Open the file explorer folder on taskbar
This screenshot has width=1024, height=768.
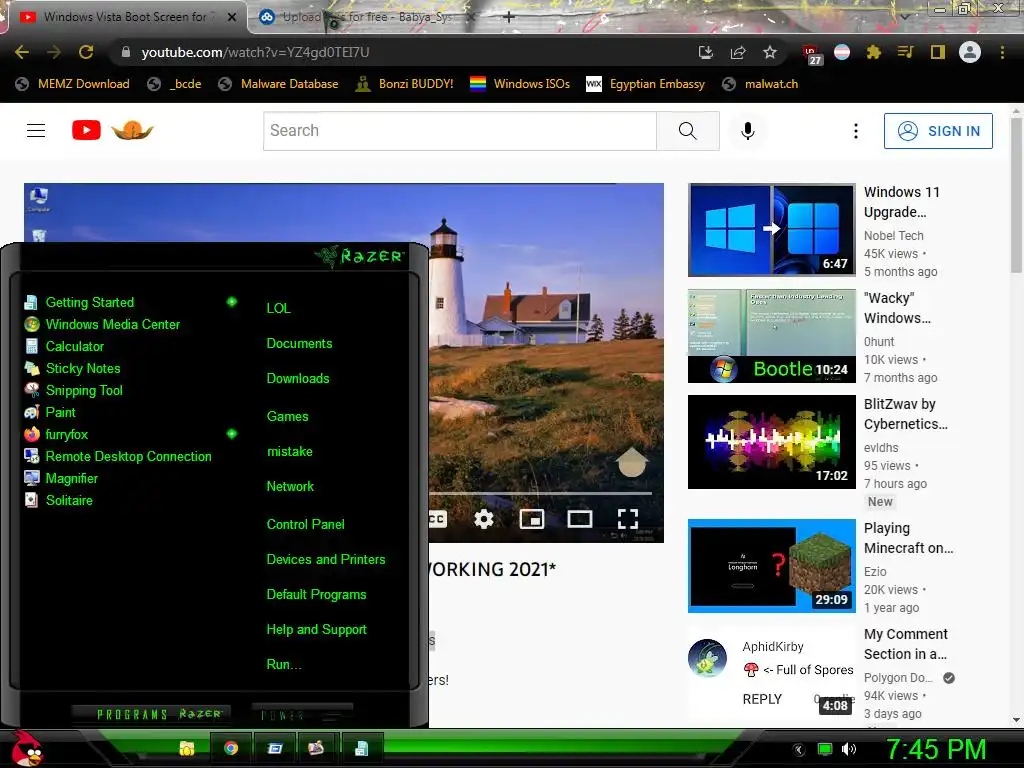pyautogui.click(x=187, y=748)
